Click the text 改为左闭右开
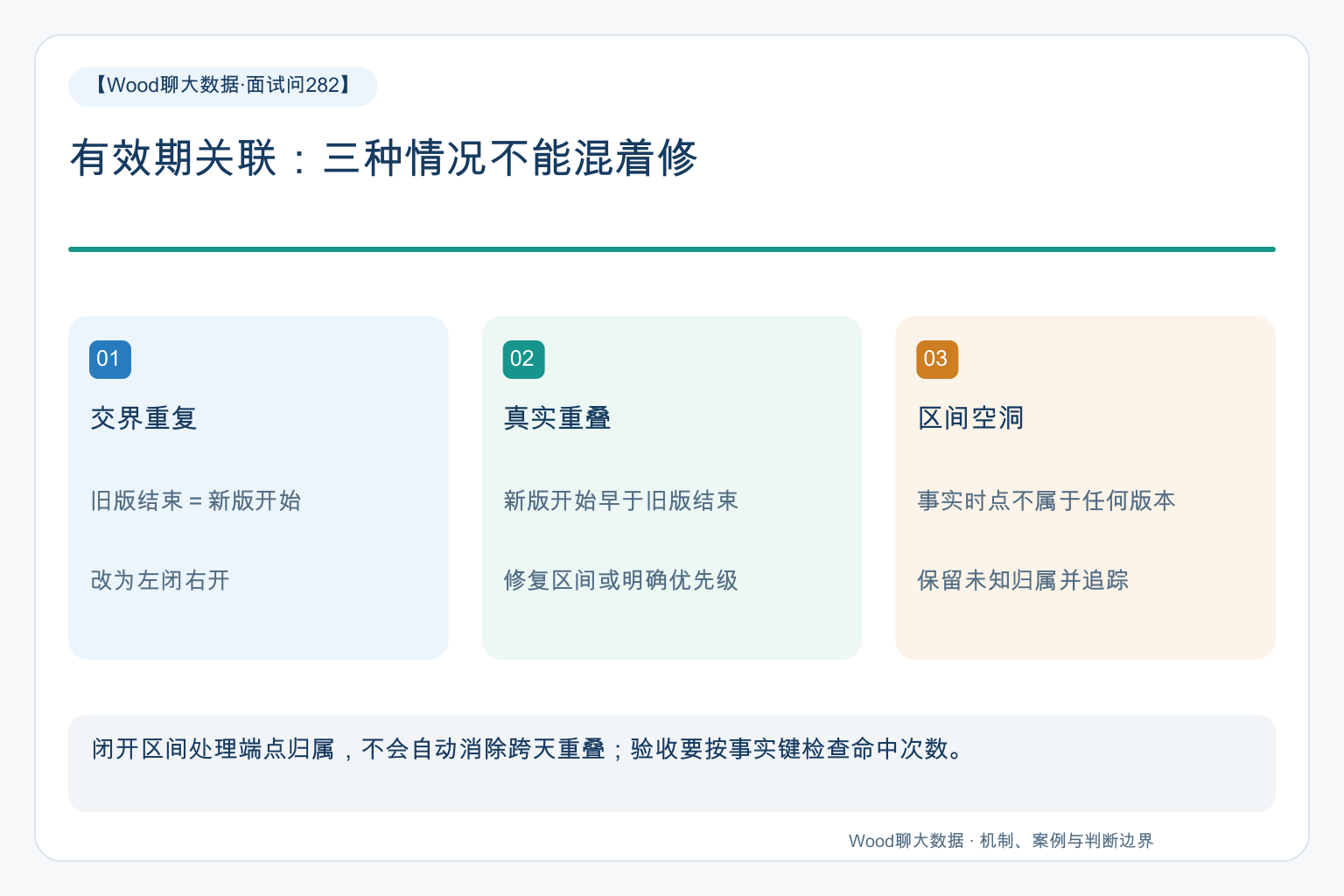The image size is (1344, 896). click(160, 580)
